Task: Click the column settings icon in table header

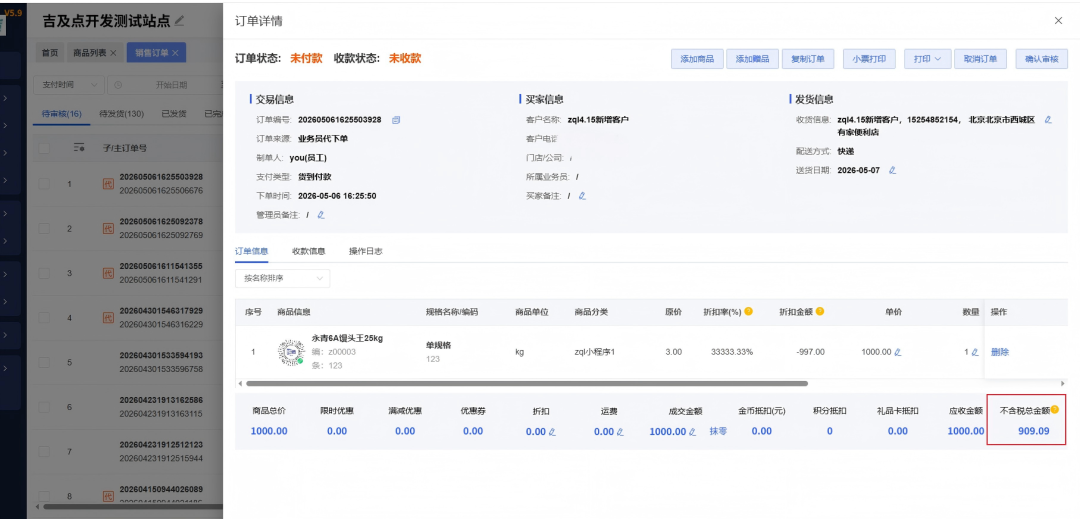Action: [x=79, y=147]
